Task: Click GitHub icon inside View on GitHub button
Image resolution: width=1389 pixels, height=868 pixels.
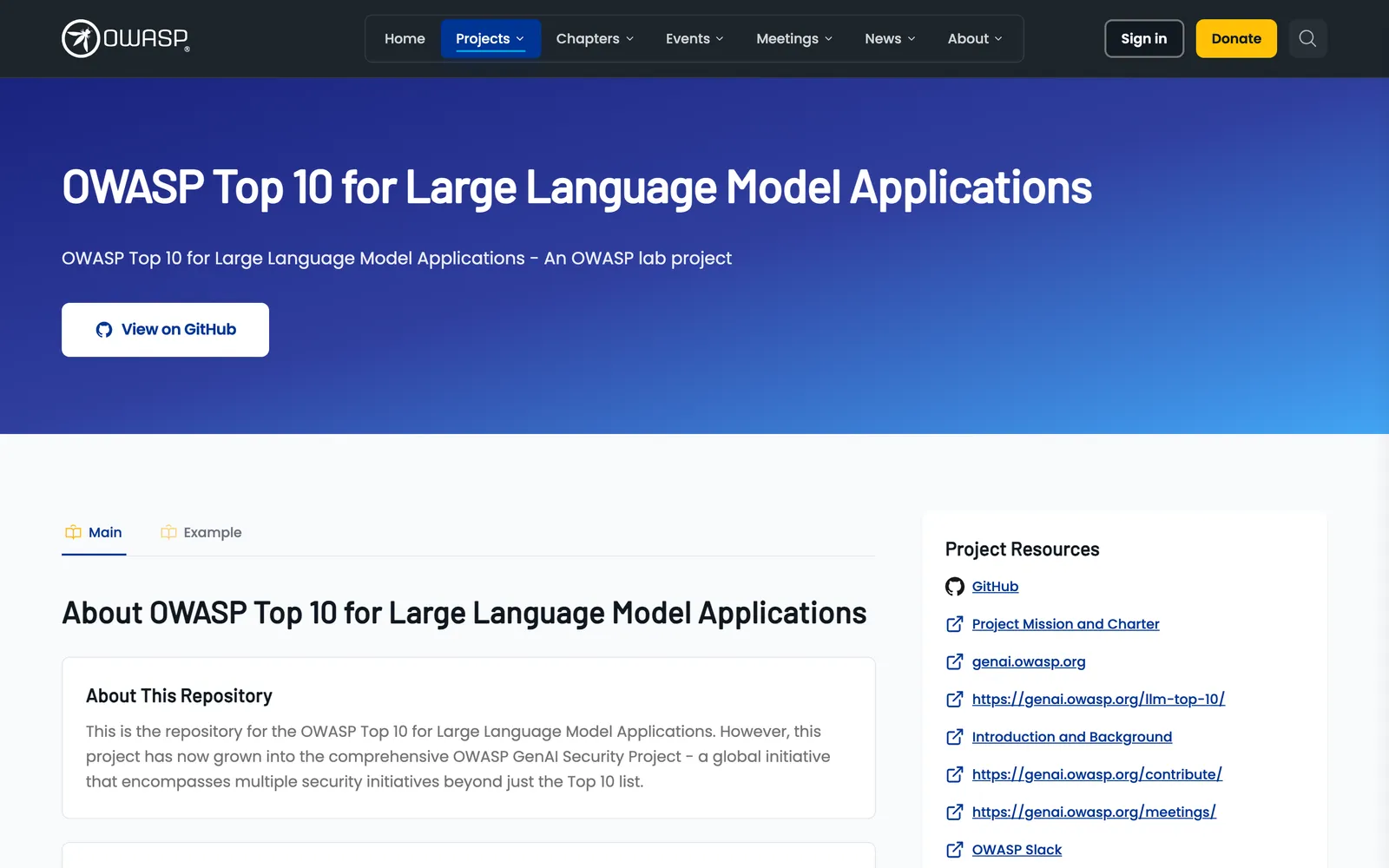Action: [x=104, y=330]
